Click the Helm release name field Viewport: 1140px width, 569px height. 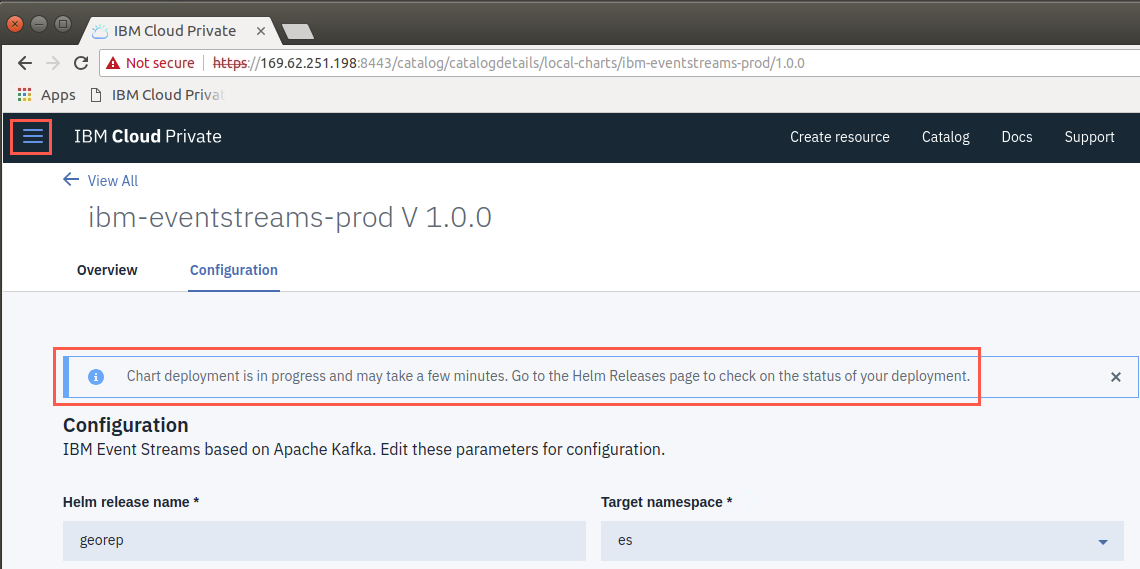(324, 541)
